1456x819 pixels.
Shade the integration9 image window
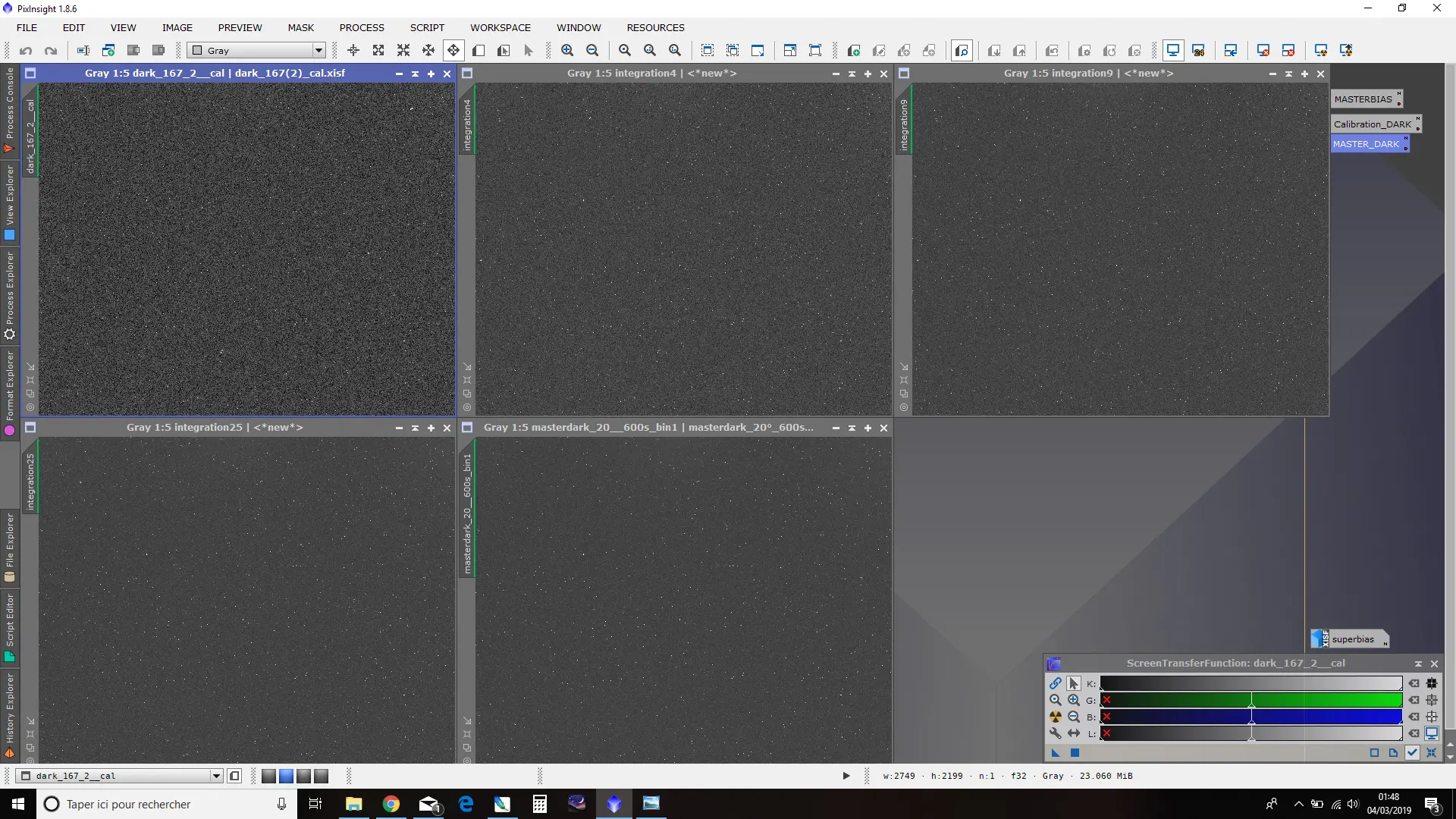pos(1288,74)
